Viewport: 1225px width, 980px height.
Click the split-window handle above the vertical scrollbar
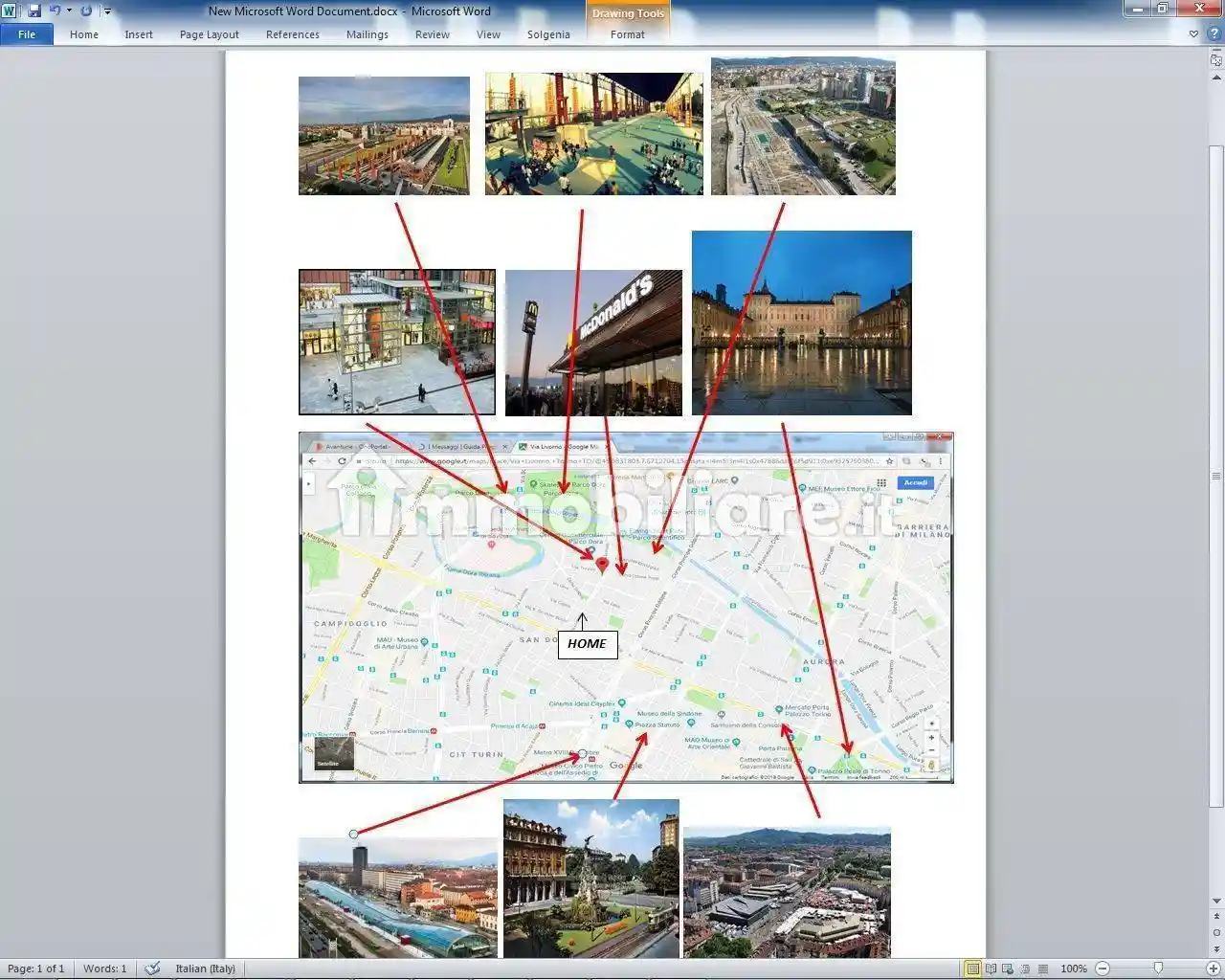[1216, 49]
